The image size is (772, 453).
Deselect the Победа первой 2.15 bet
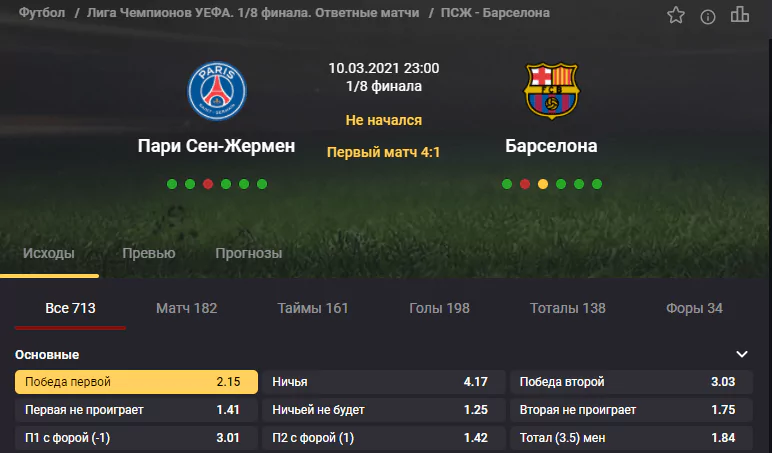coord(136,382)
